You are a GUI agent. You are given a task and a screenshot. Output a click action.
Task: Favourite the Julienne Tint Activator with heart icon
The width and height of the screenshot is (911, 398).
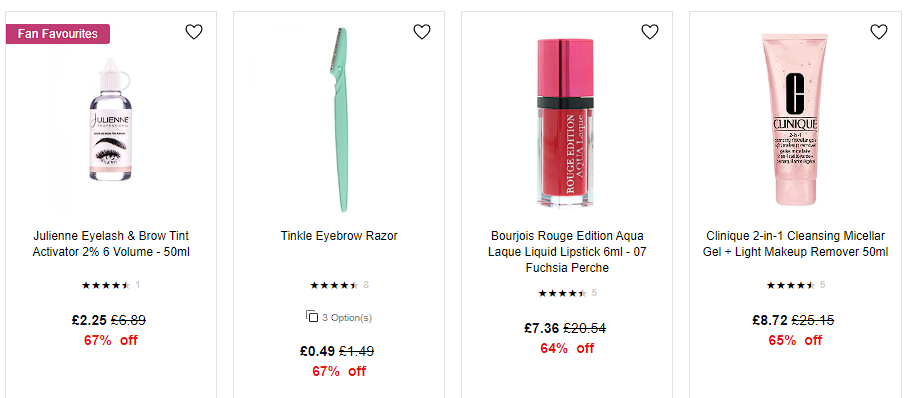pos(193,32)
